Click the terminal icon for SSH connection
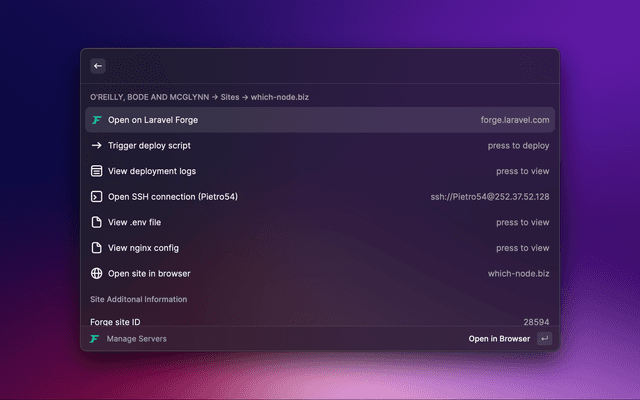640x400 pixels. [x=97, y=197]
